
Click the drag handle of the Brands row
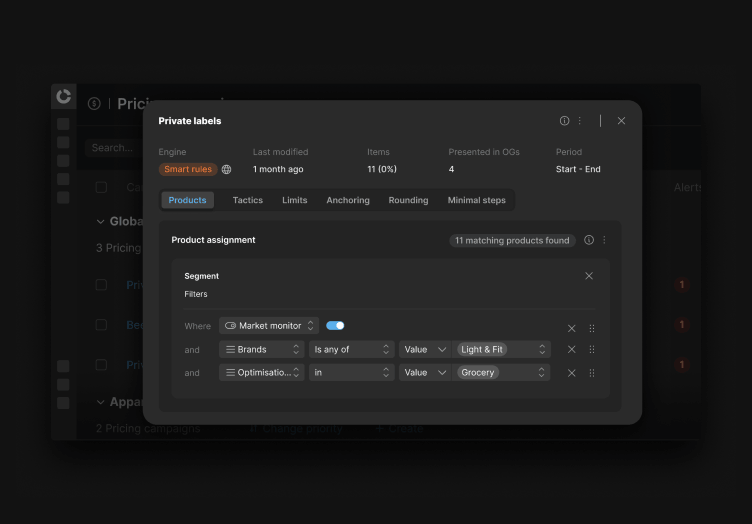point(592,349)
